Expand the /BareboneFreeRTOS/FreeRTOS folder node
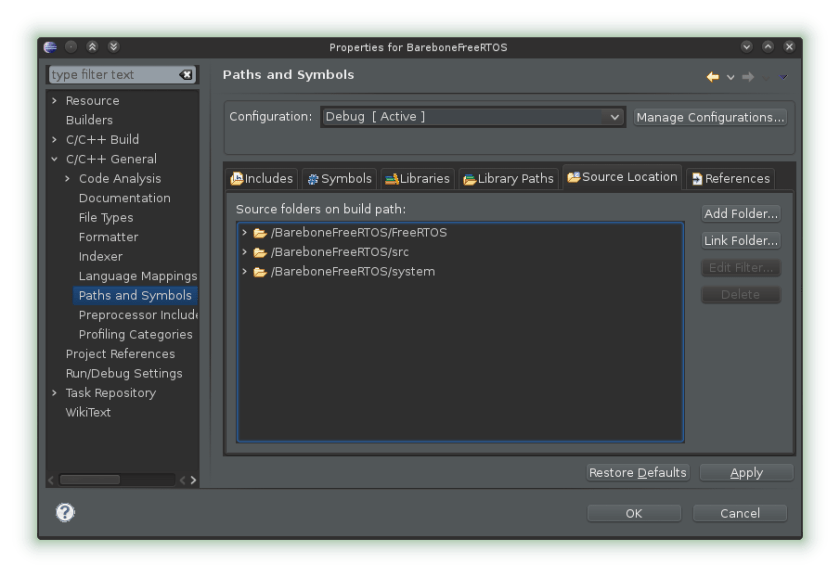The image size is (840, 577). (x=244, y=233)
